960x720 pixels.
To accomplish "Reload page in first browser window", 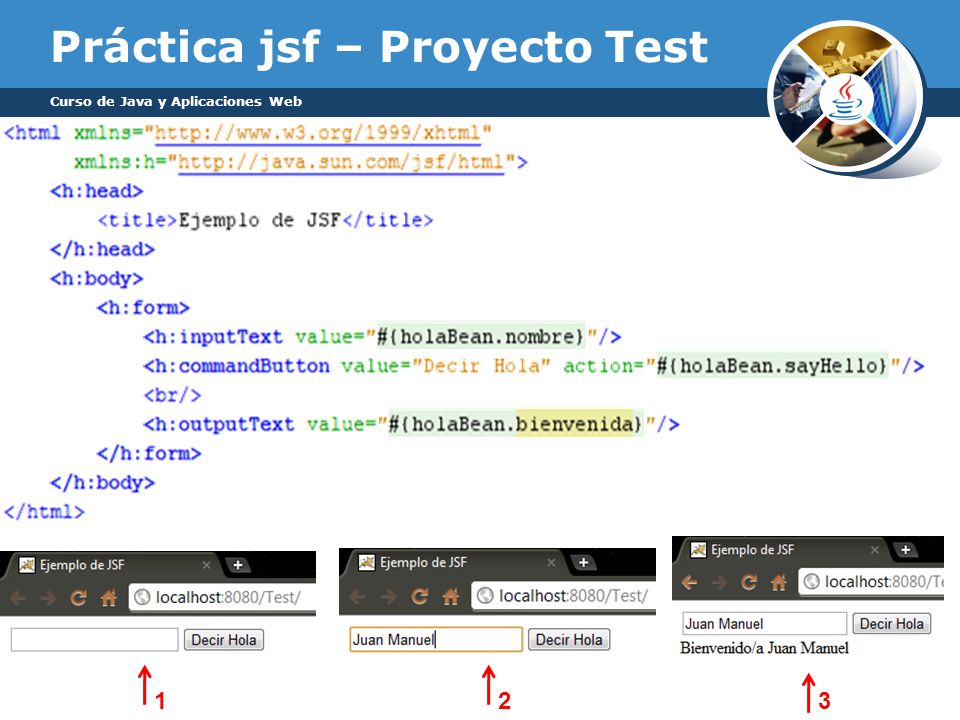I will click(78, 598).
